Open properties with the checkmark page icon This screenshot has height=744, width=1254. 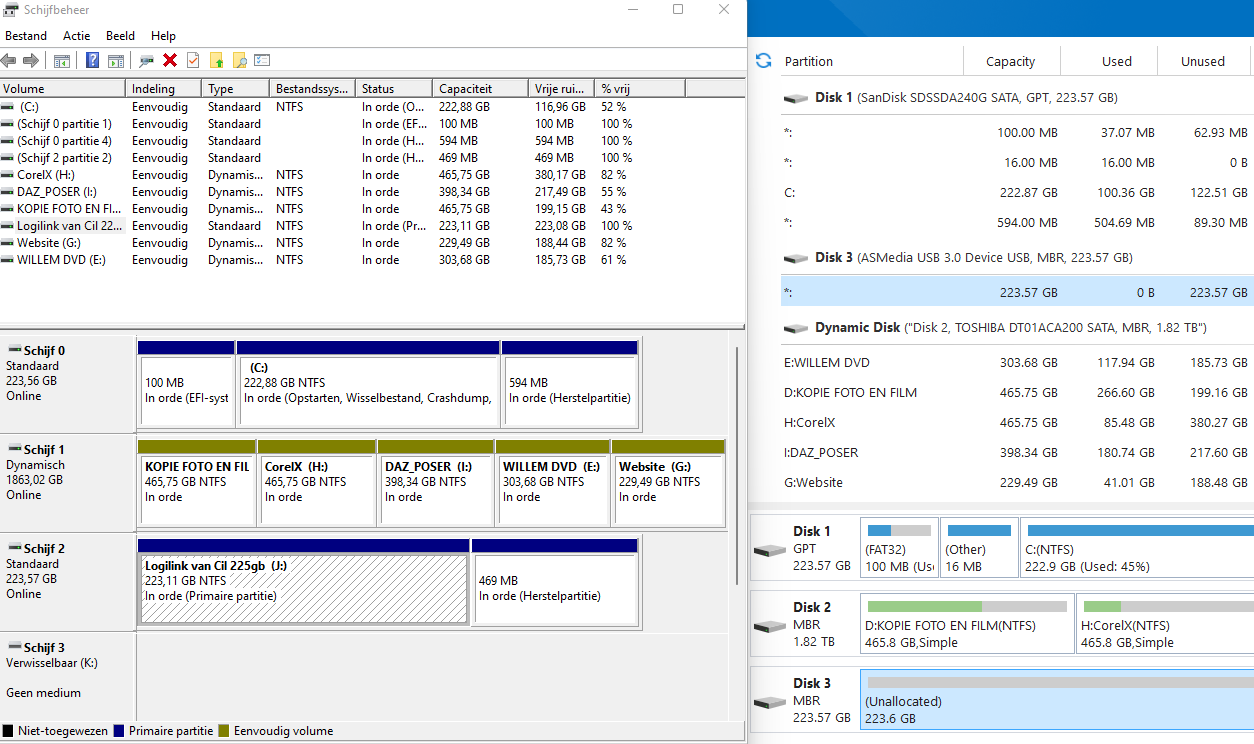193,61
